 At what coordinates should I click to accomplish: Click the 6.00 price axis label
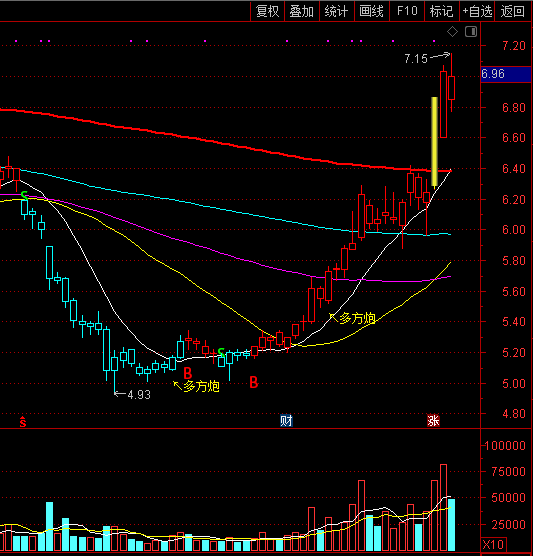[x=513, y=230]
